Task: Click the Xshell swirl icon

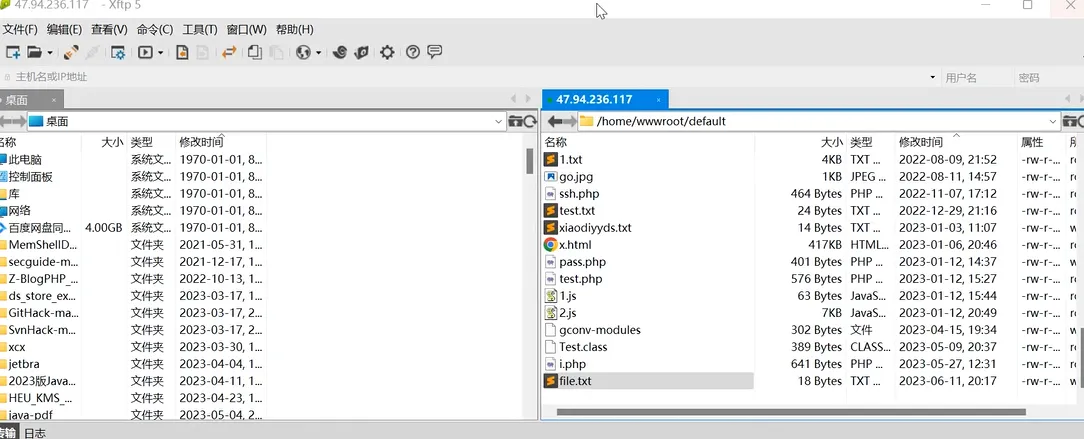Action: click(340, 52)
